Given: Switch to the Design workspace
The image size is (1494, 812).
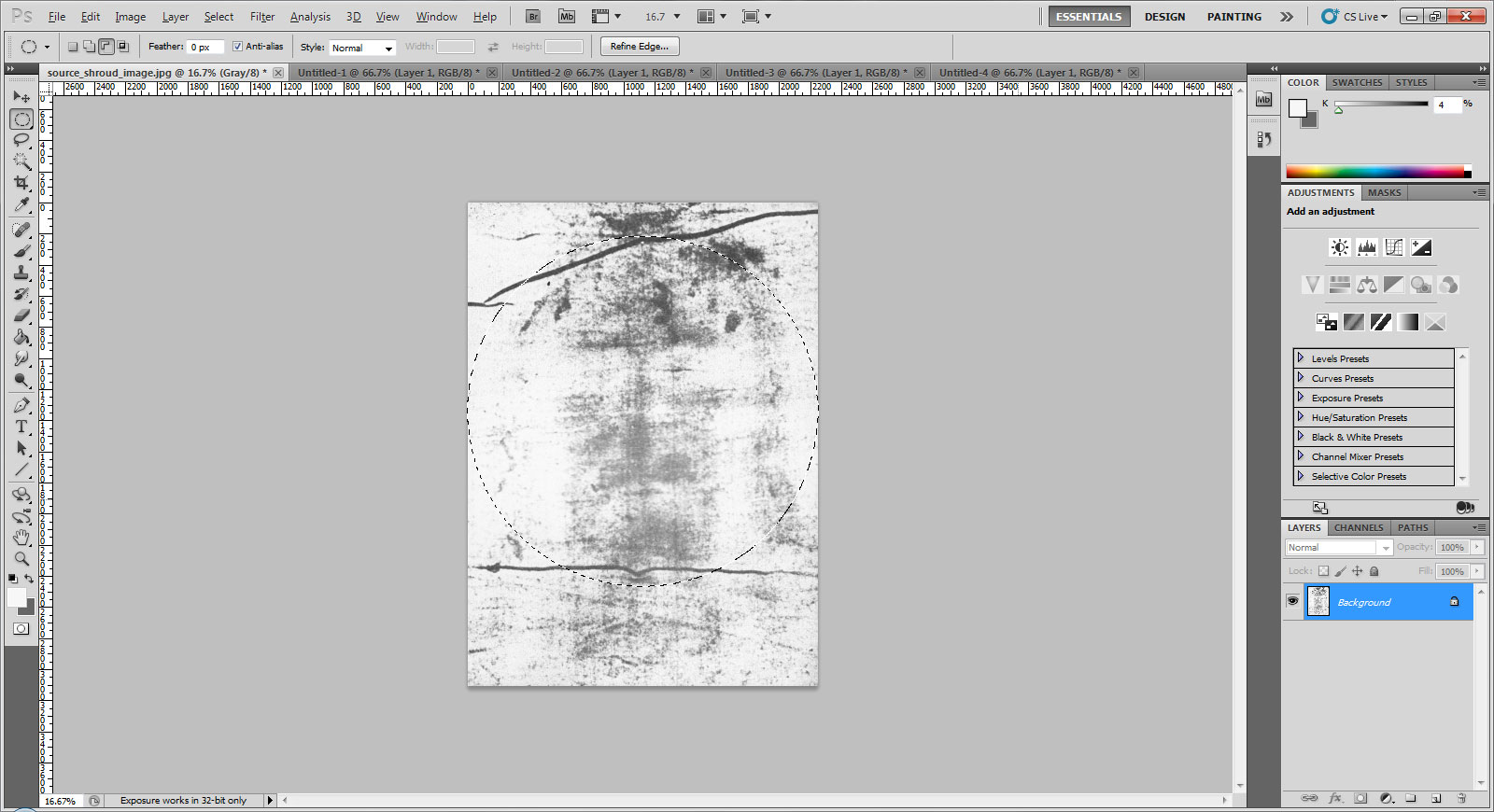Looking at the screenshot, I should (1164, 17).
